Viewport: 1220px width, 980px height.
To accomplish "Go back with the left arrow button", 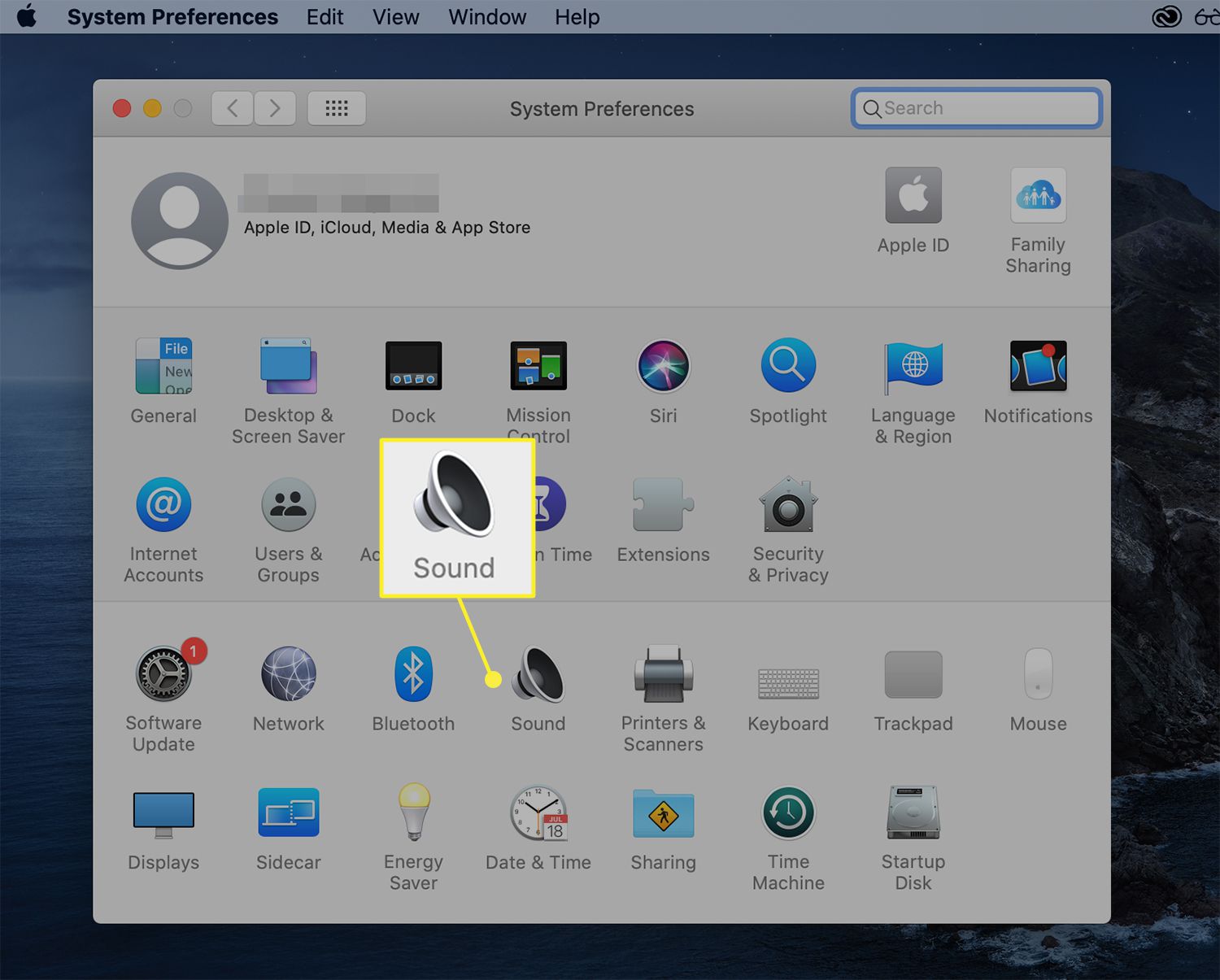I will [x=233, y=108].
